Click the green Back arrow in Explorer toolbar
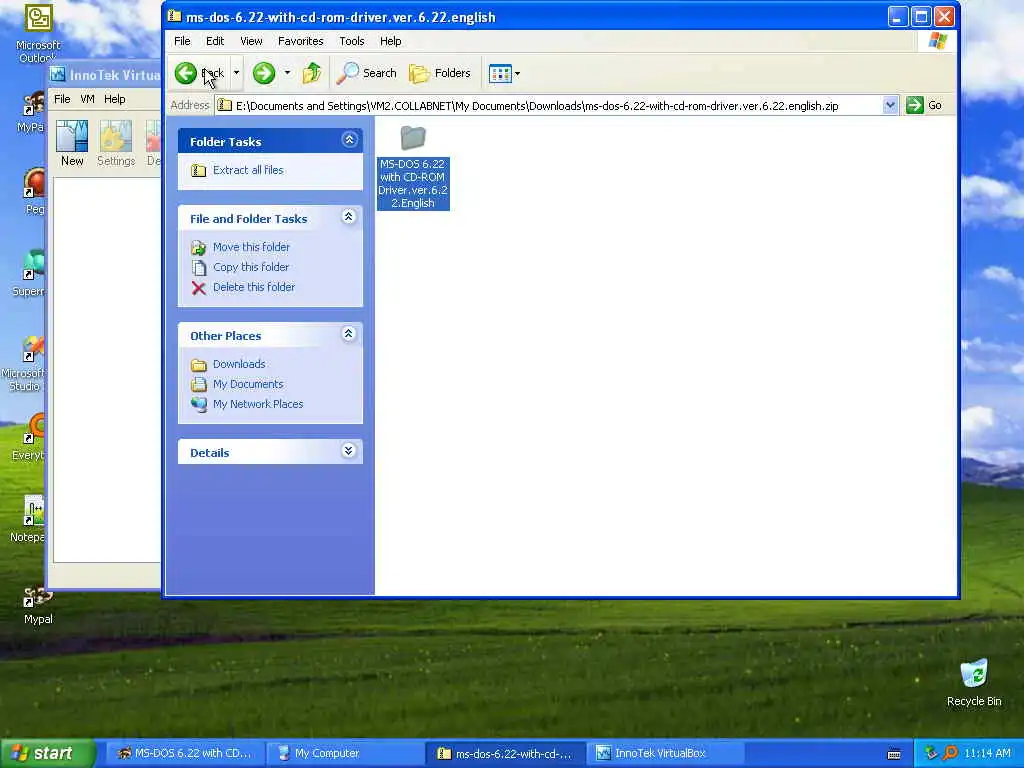Screen dimensions: 1024x768 [185, 73]
